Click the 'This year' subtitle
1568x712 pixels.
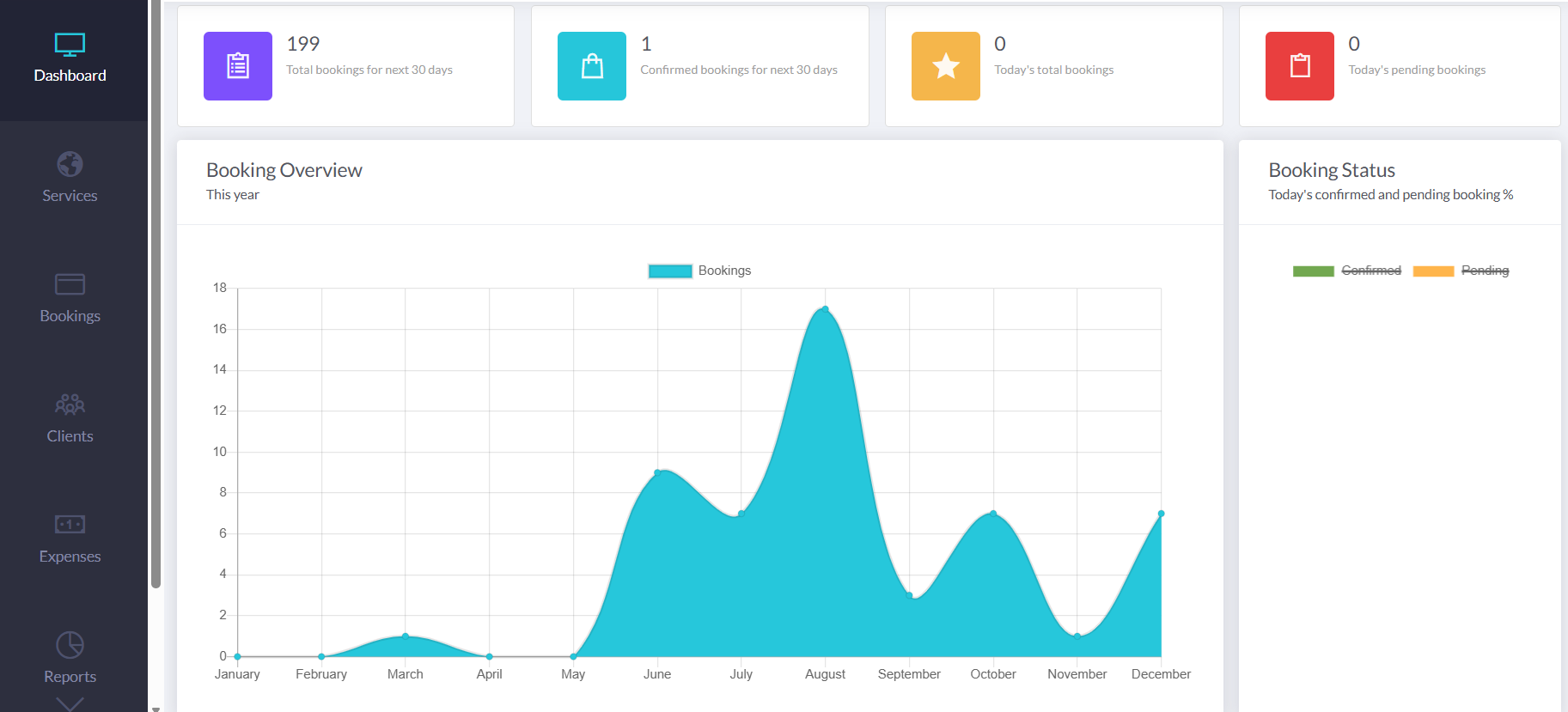pyautogui.click(x=233, y=195)
